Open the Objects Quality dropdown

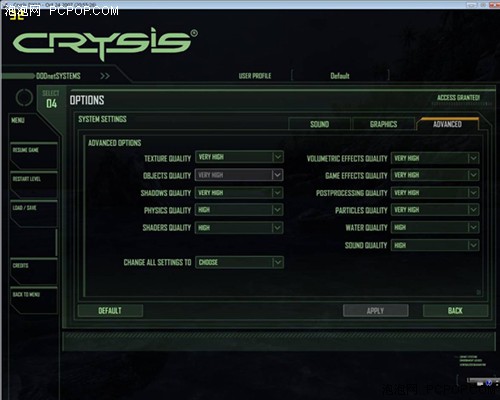(239, 175)
